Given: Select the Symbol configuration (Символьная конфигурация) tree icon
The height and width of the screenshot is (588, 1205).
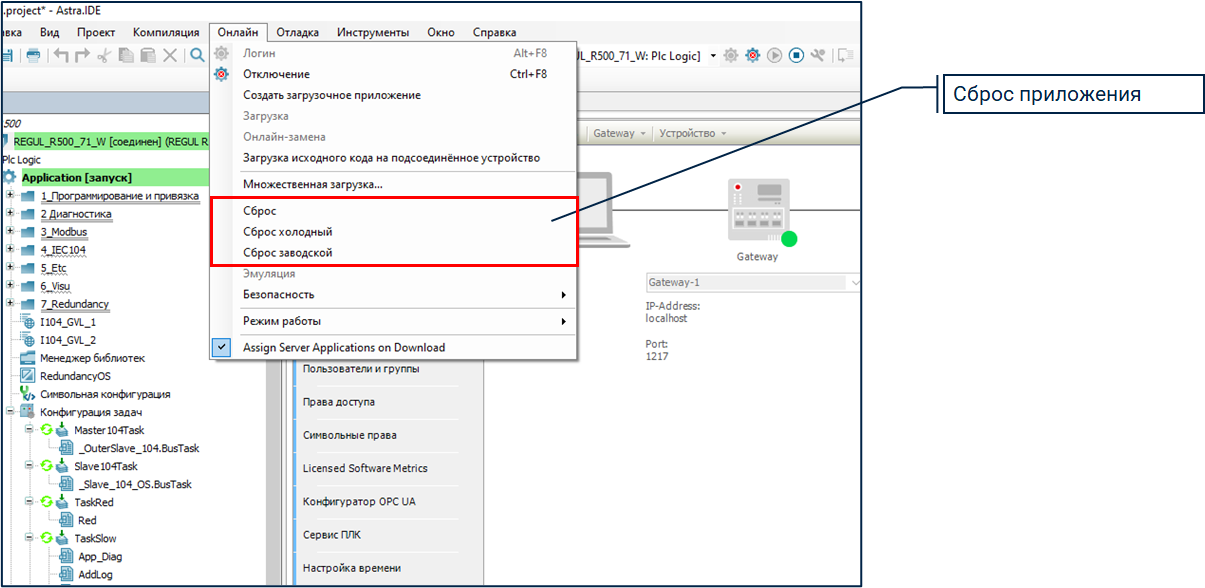Looking at the screenshot, I should tap(27, 394).
